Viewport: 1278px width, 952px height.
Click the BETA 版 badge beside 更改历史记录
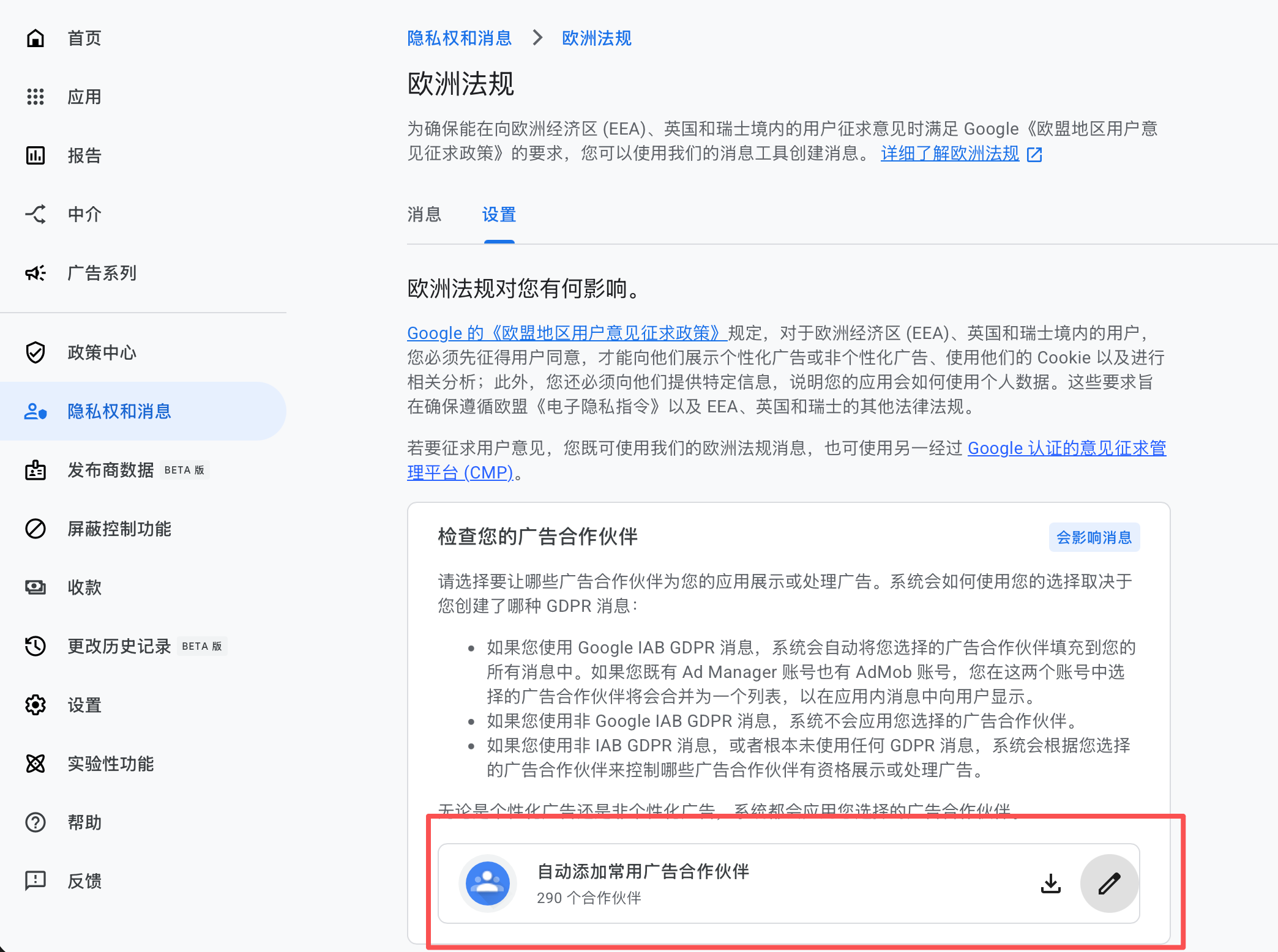tap(202, 646)
